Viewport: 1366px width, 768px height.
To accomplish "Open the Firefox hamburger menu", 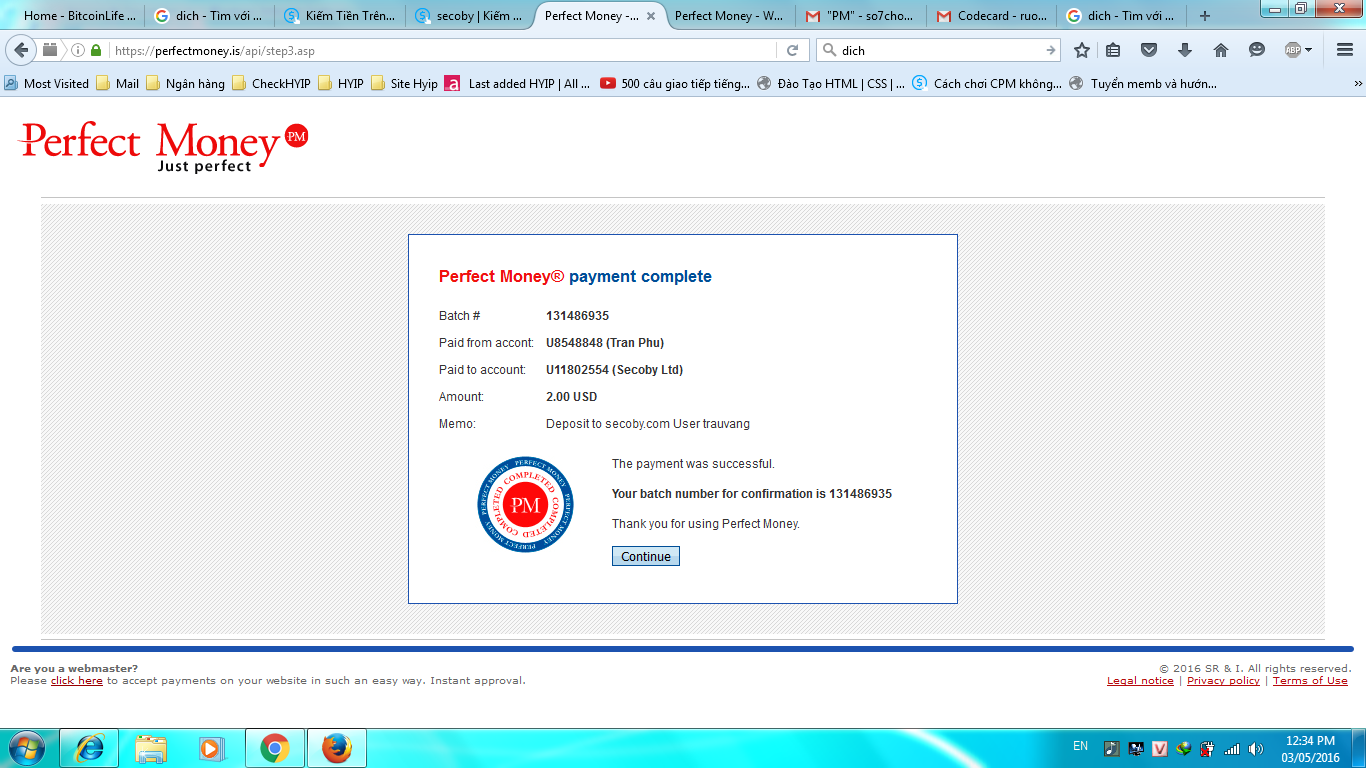I will (1343, 50).
